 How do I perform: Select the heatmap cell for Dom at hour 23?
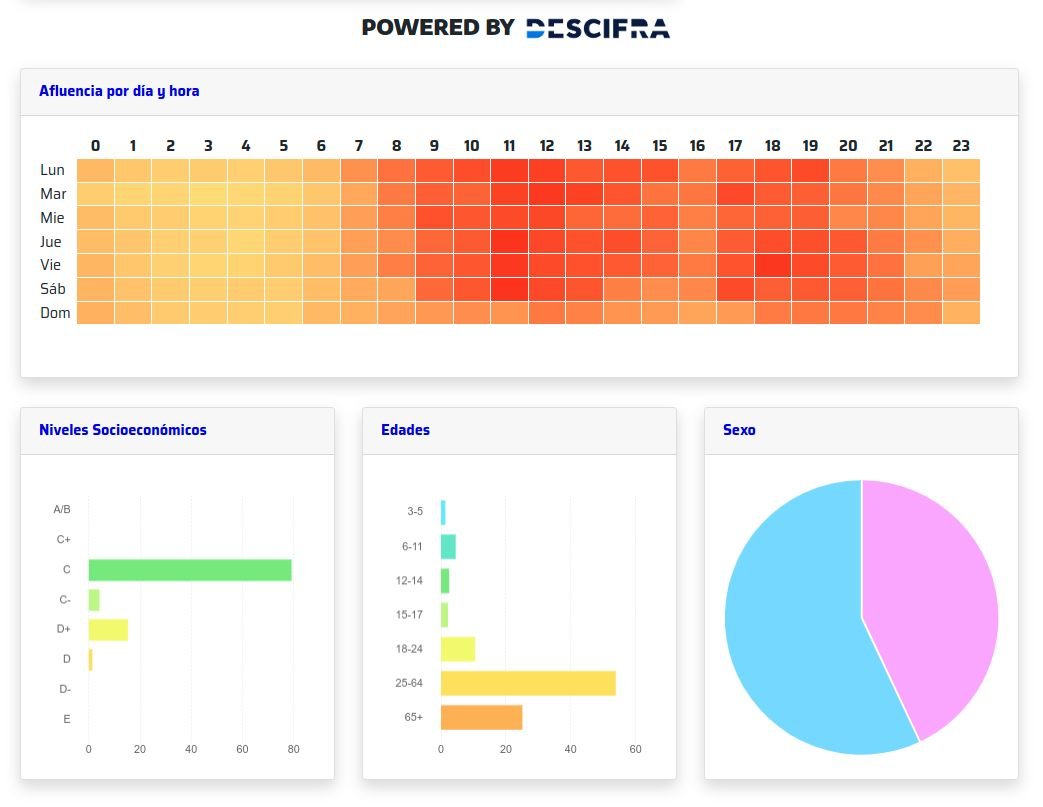(961, 313)
